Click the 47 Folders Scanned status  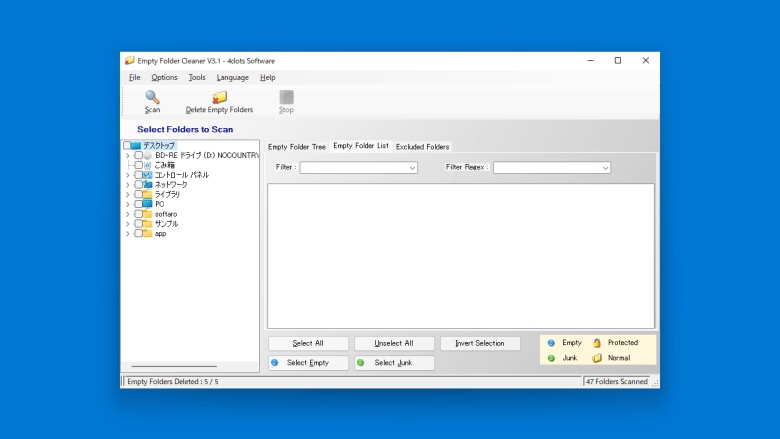(x=617, y=382)
